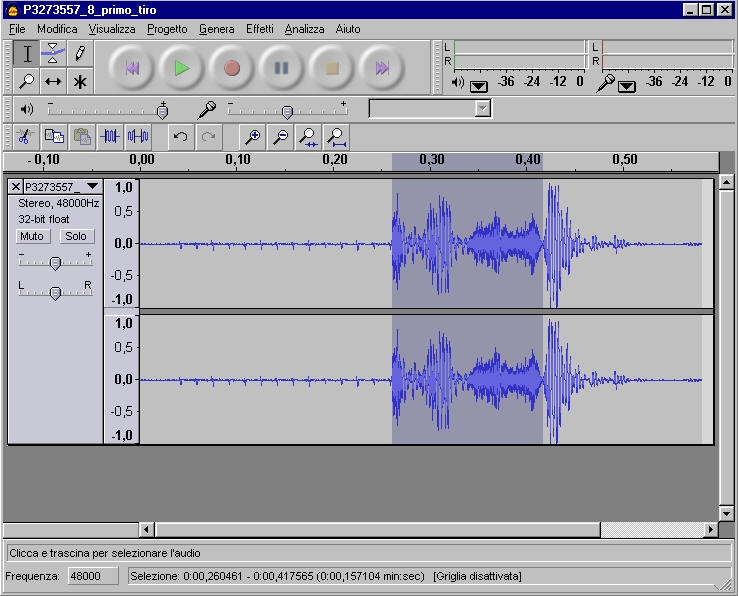Image resolution: width=738 pixels, height=596 pixels.
Task: Start playback with green Play button
Action: click(182, 68)
